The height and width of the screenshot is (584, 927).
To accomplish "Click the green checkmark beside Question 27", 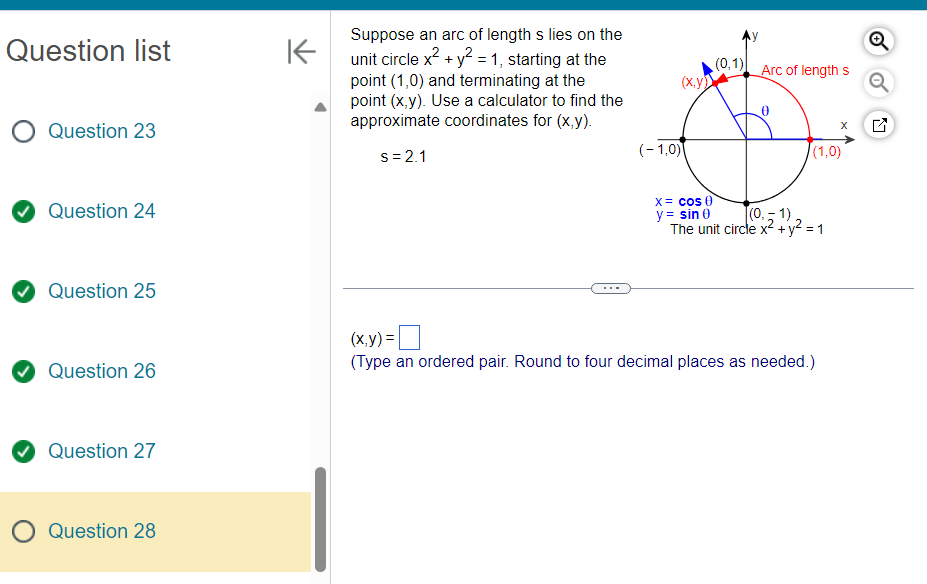I will [22, 451].
